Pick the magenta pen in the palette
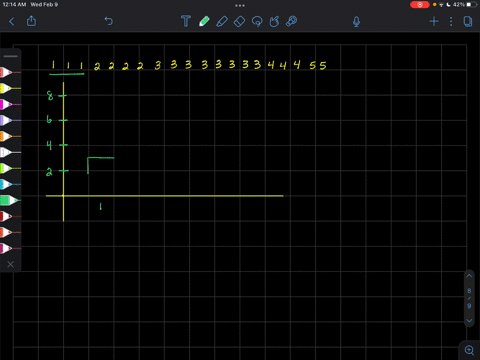 [x=10, y=104]
